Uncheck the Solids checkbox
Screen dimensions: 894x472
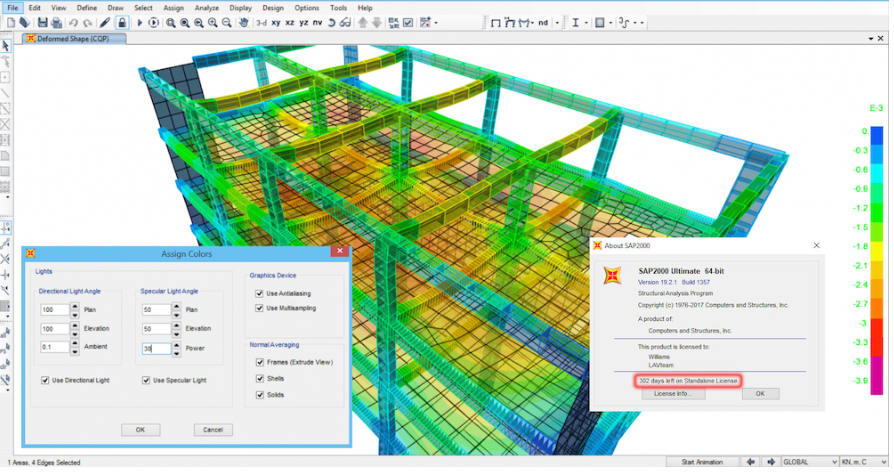pos(260,394)
